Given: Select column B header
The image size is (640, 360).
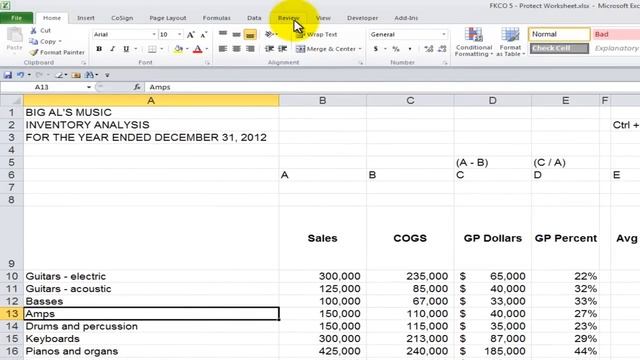Looking at the screenshot, I should click(x=323, y=100).
